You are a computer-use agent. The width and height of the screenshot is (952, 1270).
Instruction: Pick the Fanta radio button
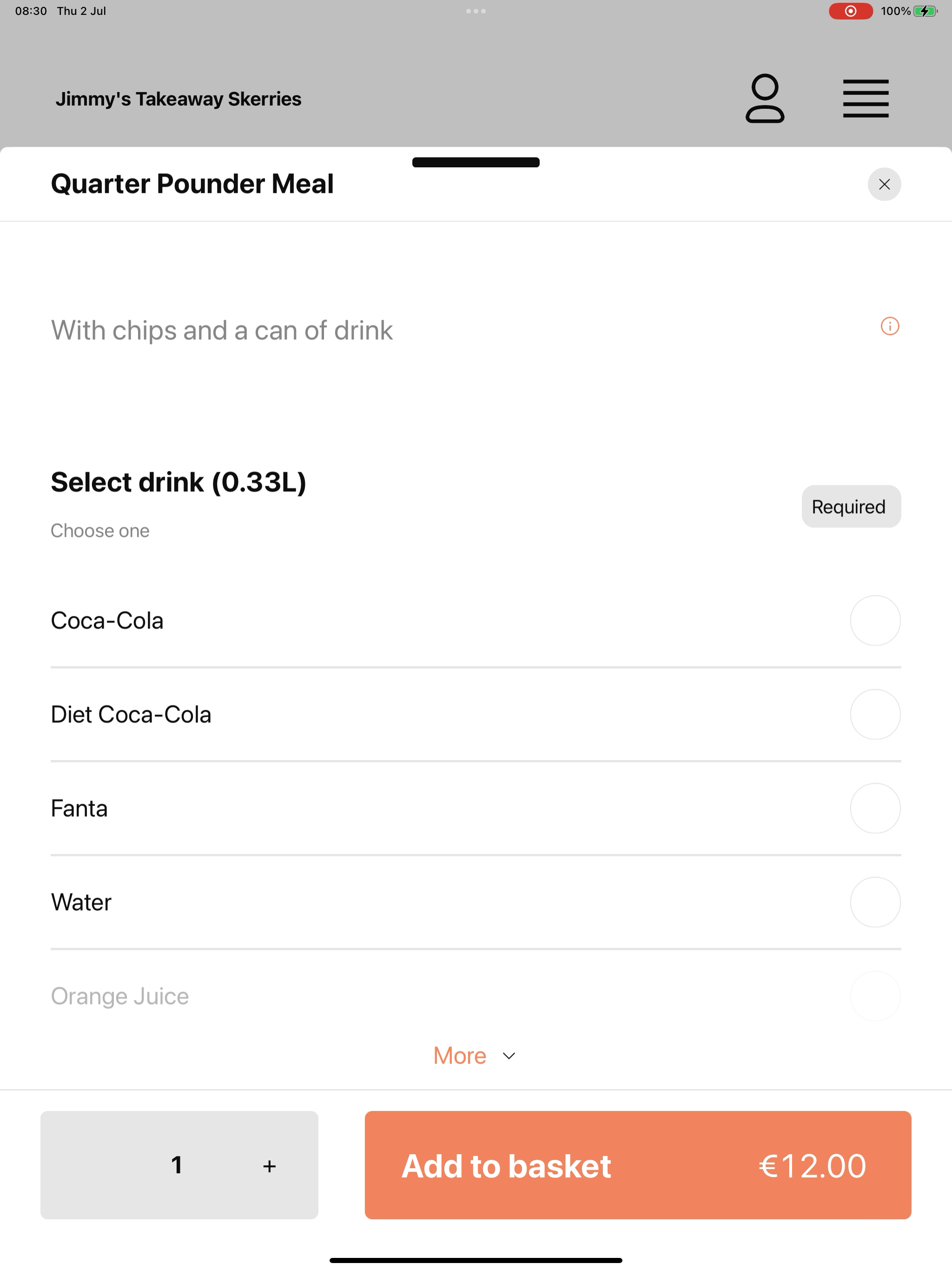pyautogui.click(x=875, y=808)
